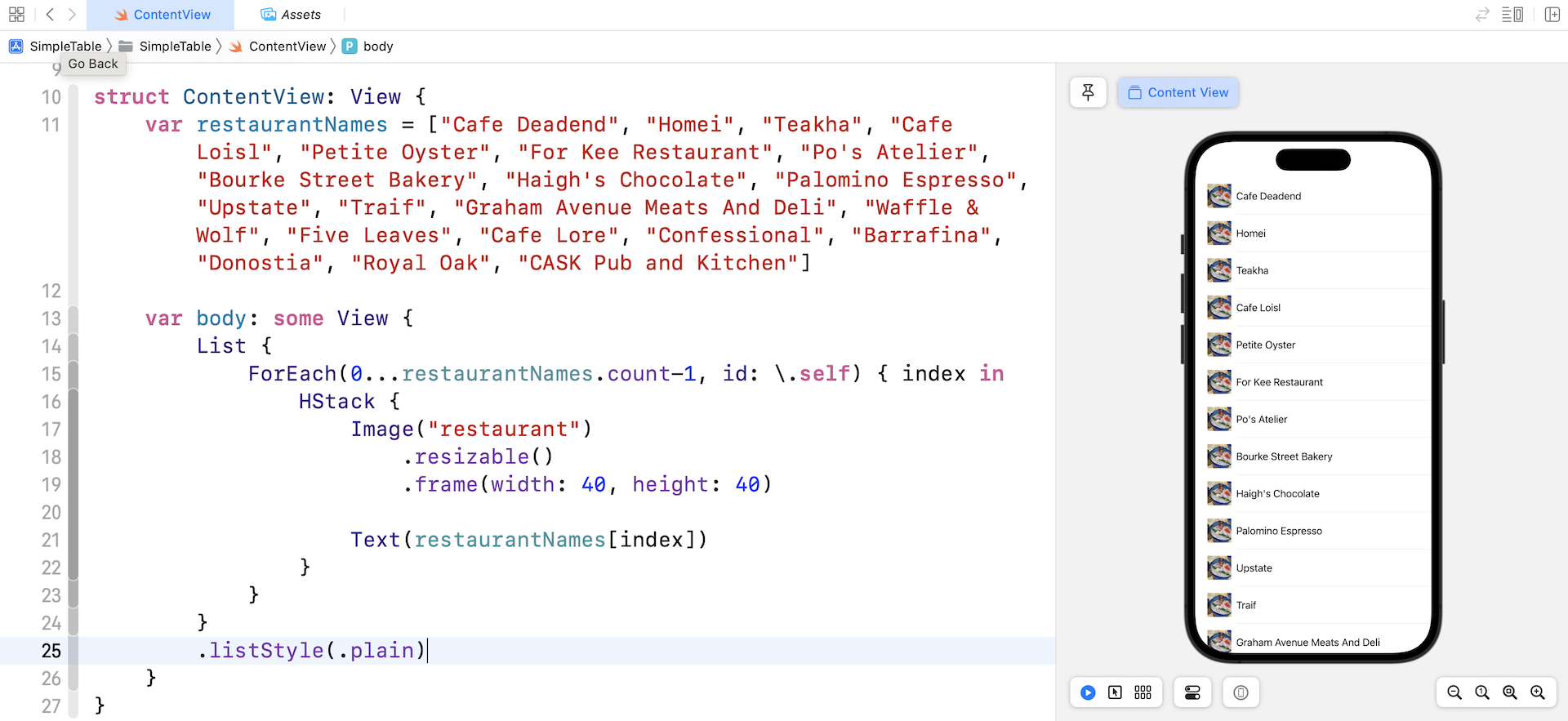The width and height of the screenshot is (1568, 721).
Task: Go forward to the next file
Action: coord(72,15)
